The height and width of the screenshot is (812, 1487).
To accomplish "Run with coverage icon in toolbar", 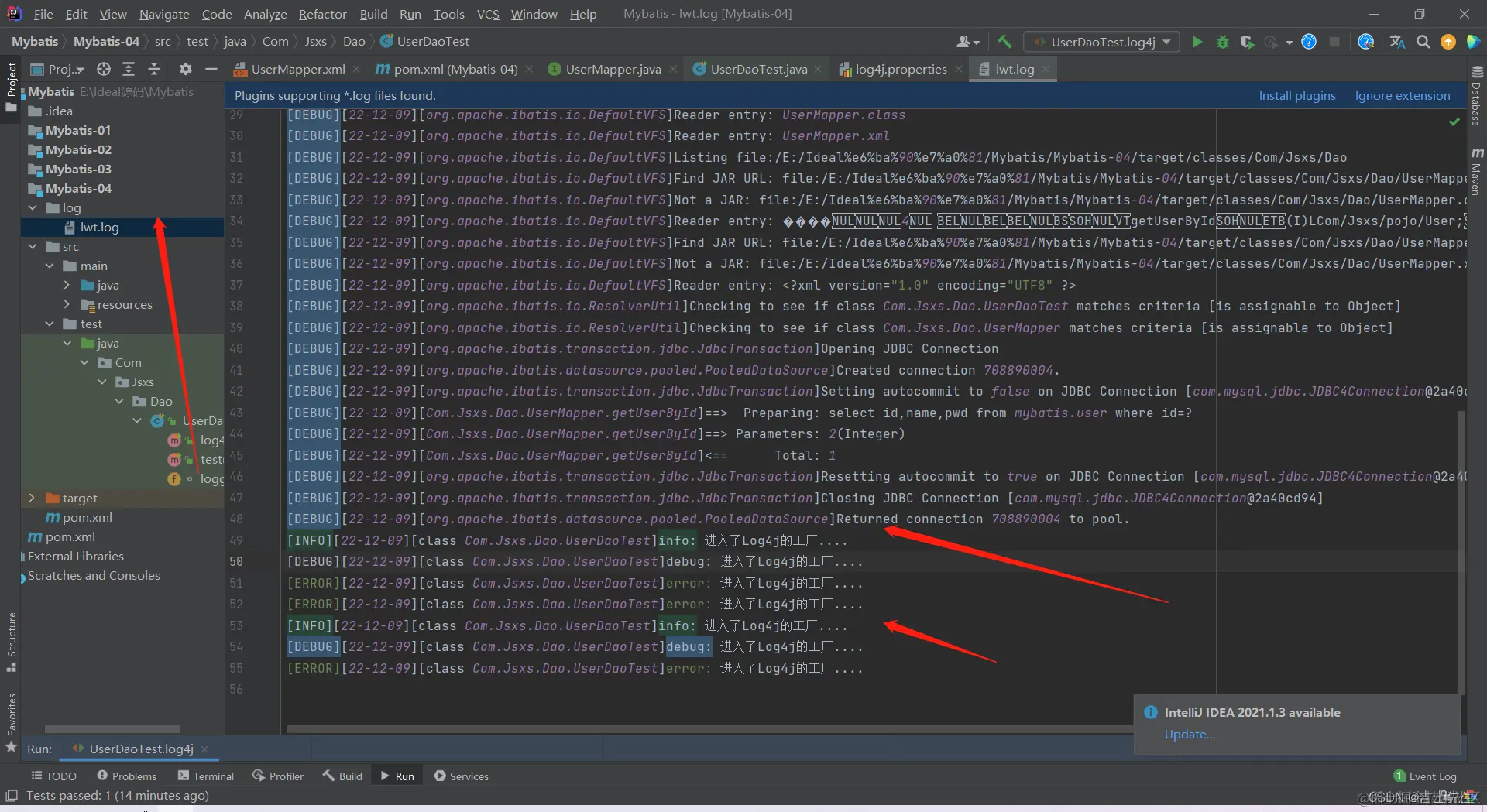I will [1247, 42].
